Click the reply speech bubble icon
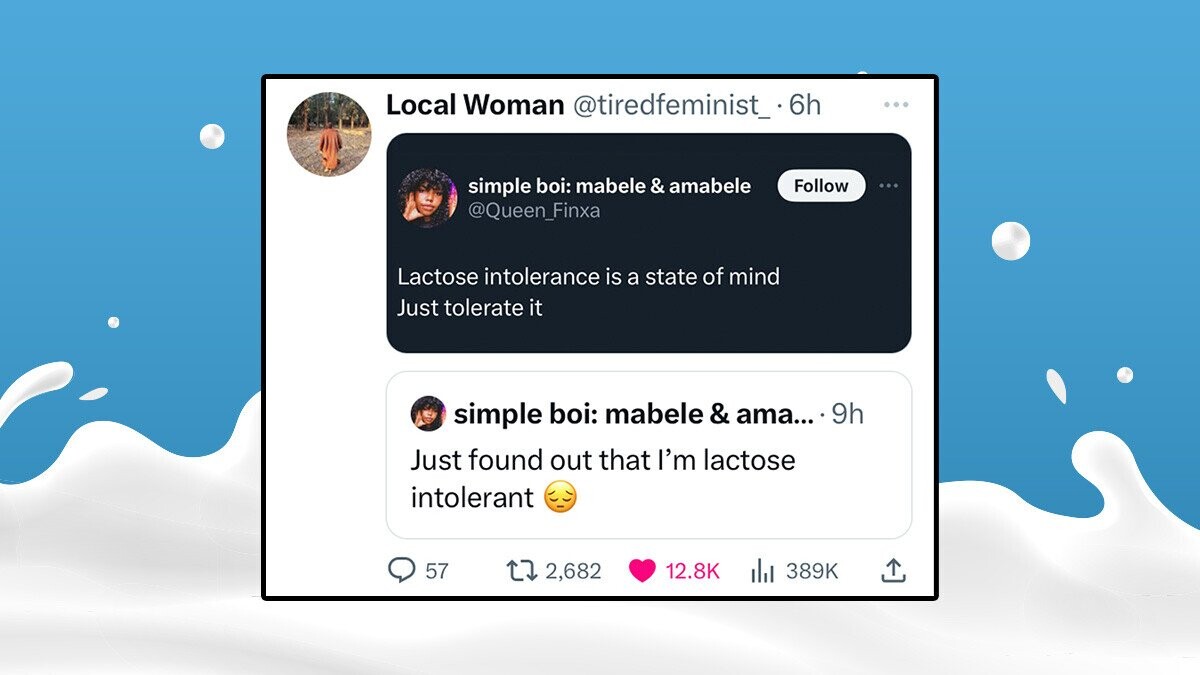The width and height of the screenshot is (1200, 675). click(401, 570)
